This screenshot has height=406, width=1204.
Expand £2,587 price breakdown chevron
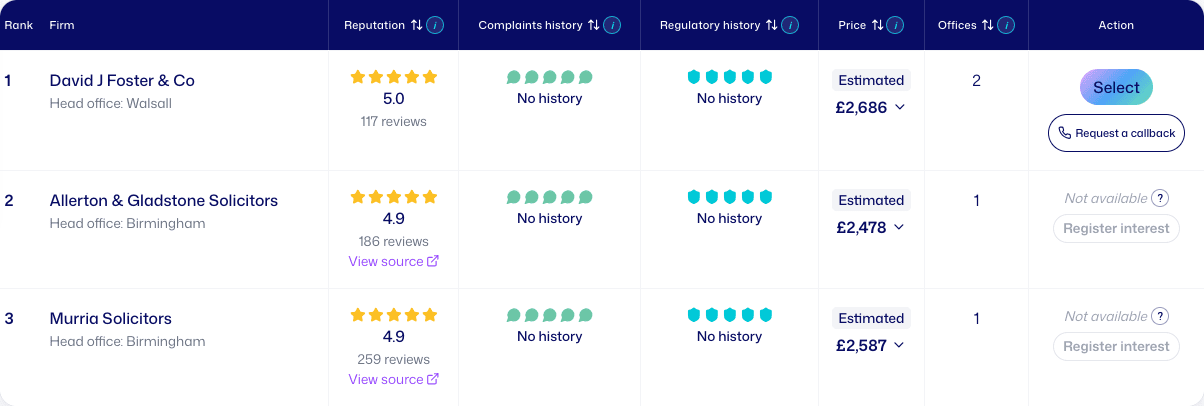click(899, 345)
